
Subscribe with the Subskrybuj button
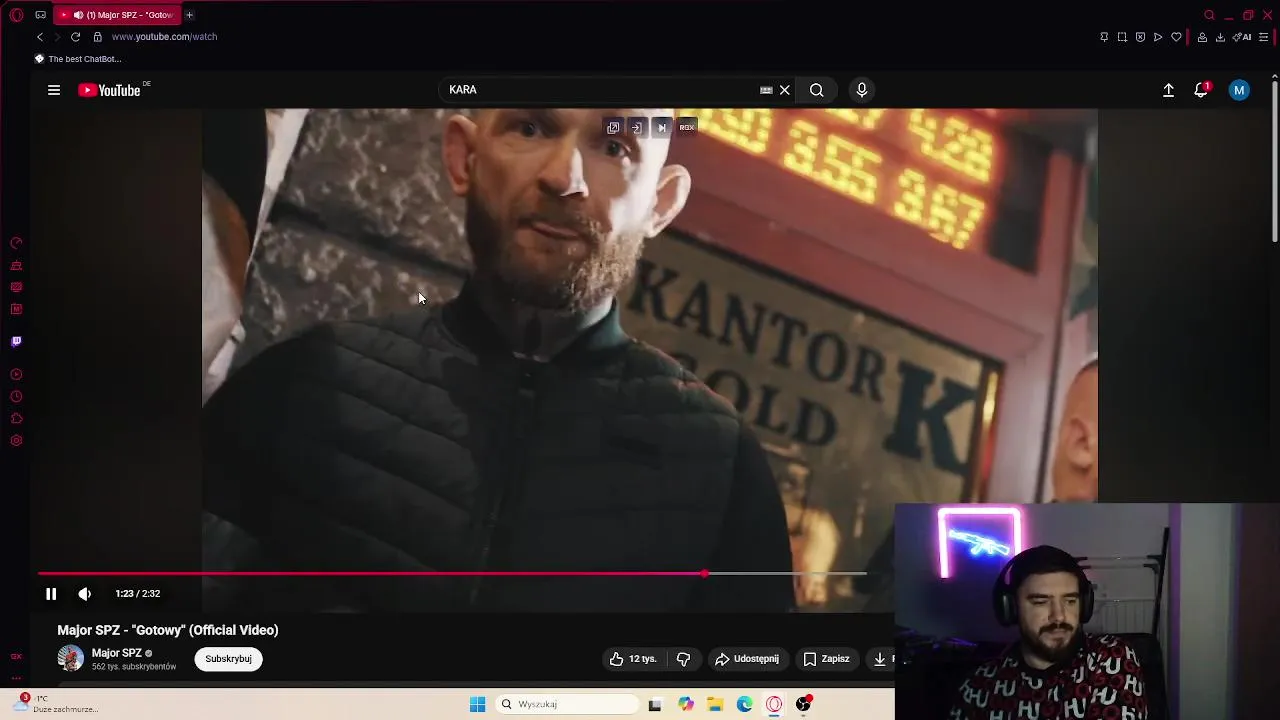(x=228, y=659)
